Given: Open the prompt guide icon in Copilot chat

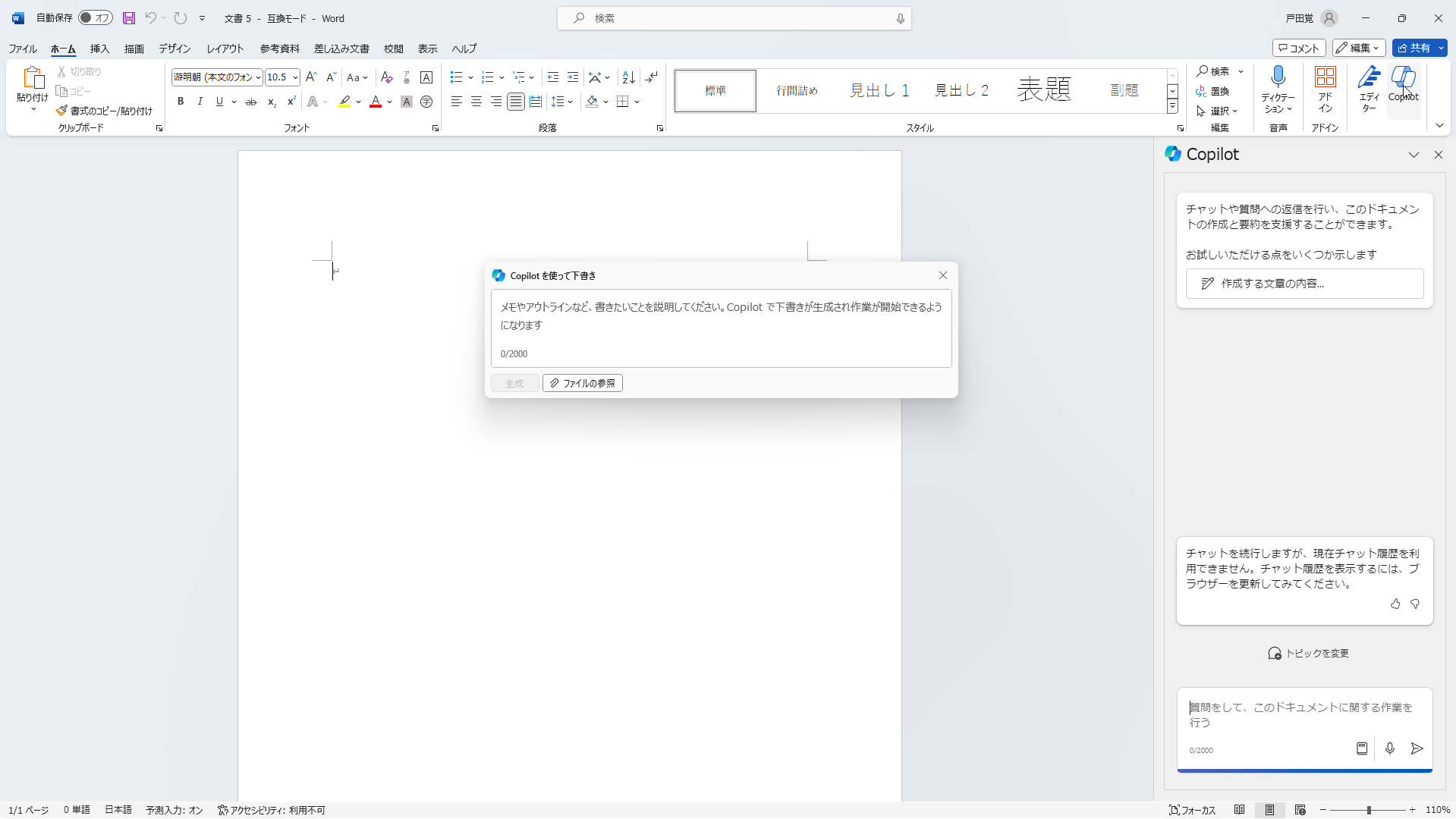Looking at the screenshot, I should [x=1362, y=748].
